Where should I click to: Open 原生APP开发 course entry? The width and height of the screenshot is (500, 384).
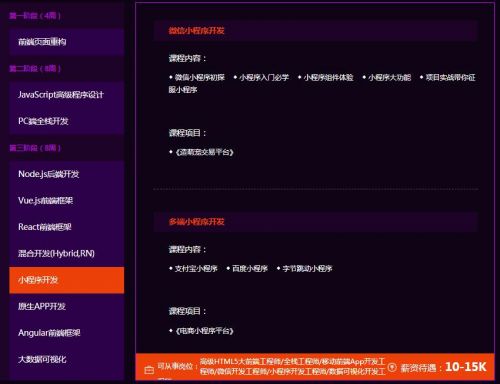pos(67,306)
